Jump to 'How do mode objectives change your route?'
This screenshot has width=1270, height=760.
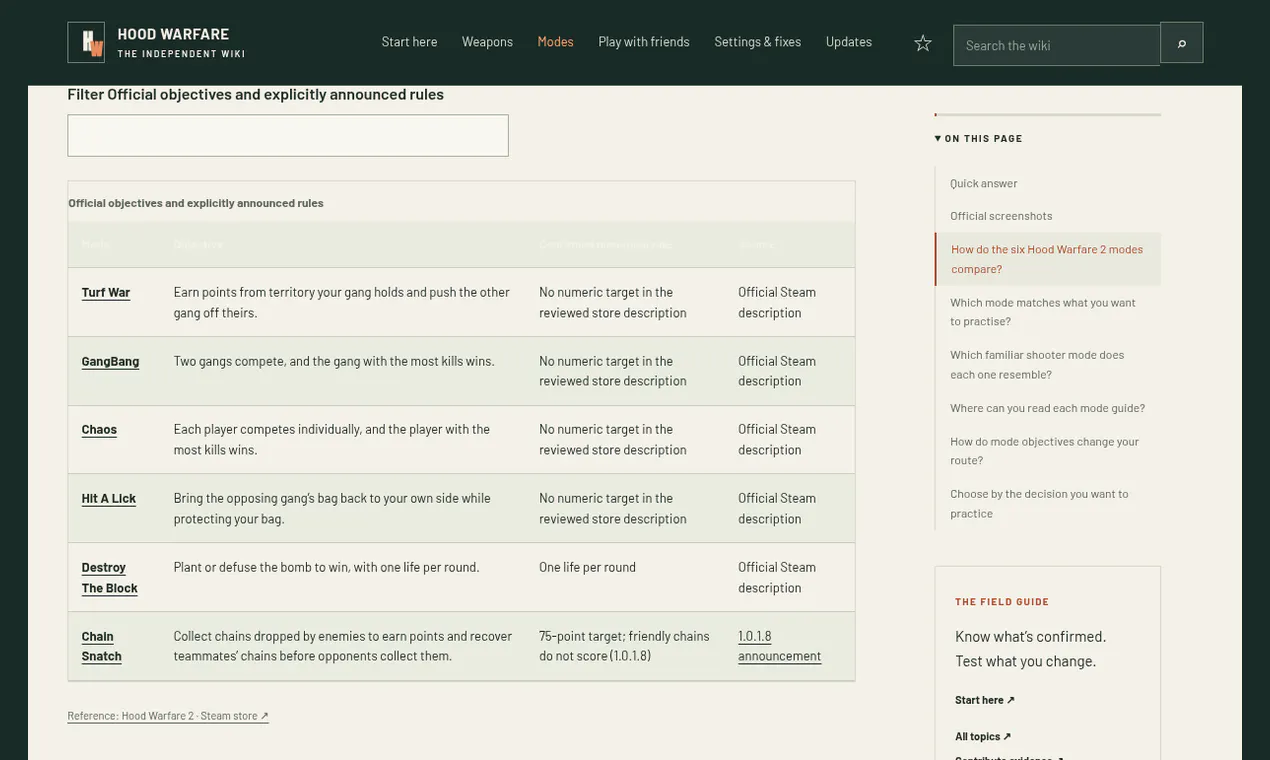1045,450
